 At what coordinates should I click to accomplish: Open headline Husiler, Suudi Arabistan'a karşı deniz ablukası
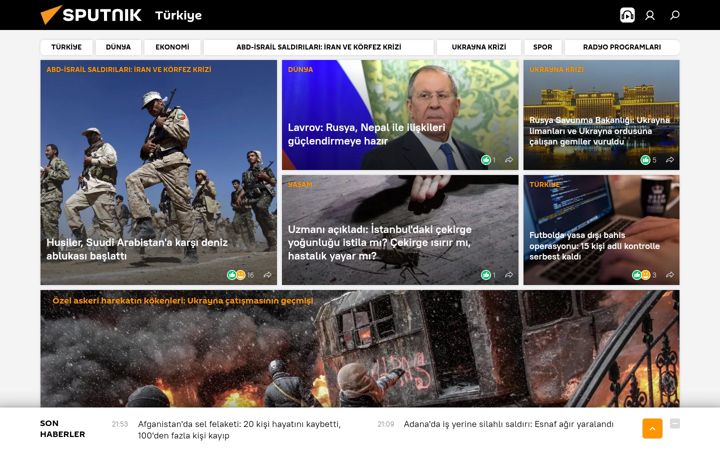tap(137, 249)
